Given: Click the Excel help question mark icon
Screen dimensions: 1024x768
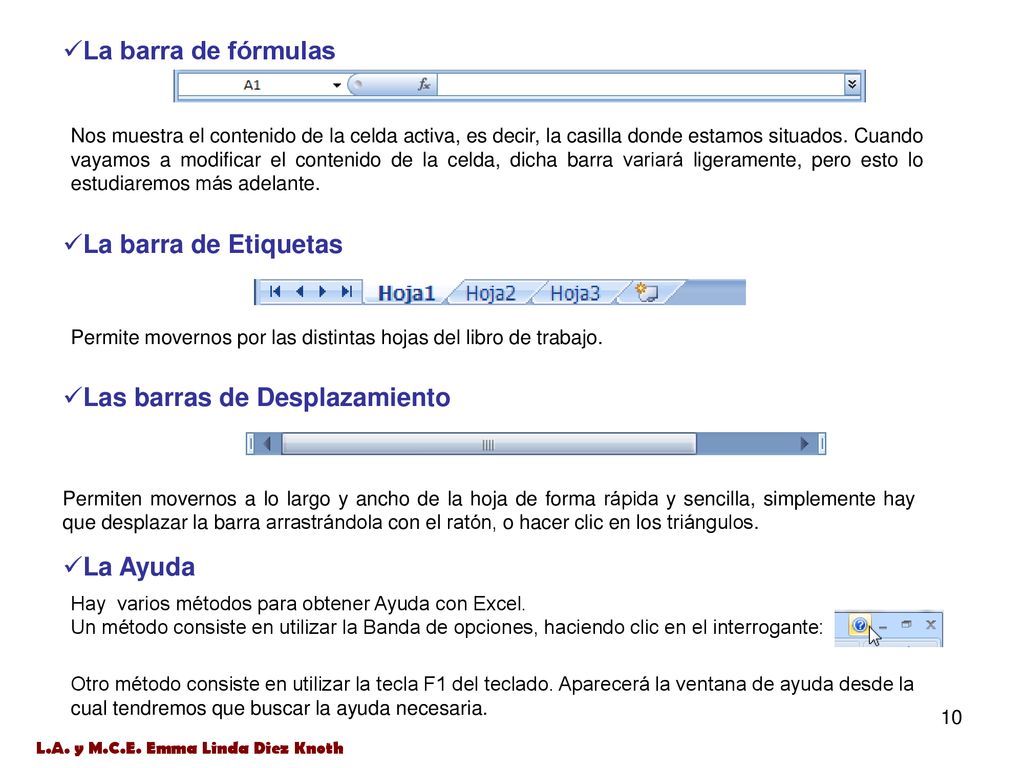Looking at the screenshot, I should click(859, 626).
